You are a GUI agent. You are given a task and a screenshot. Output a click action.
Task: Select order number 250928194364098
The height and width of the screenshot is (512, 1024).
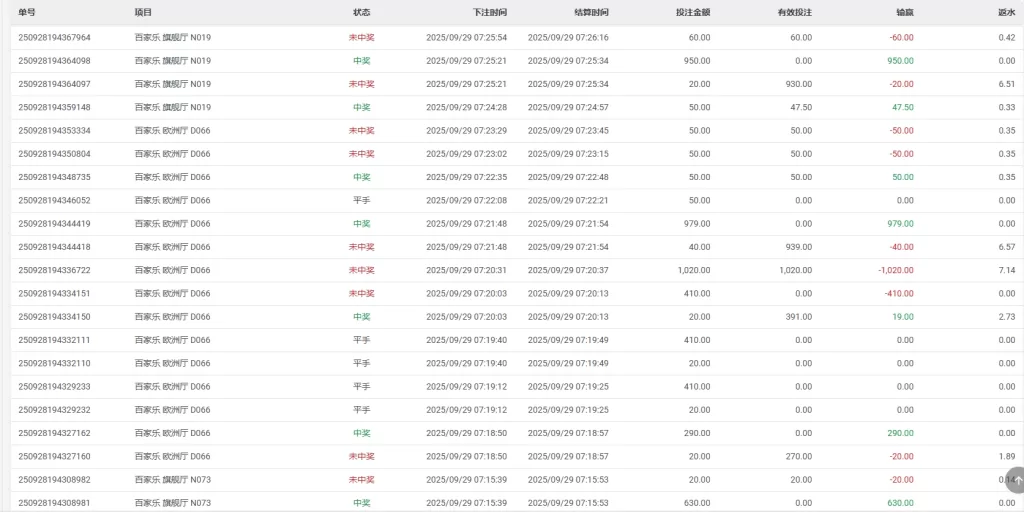click(54, 61)
